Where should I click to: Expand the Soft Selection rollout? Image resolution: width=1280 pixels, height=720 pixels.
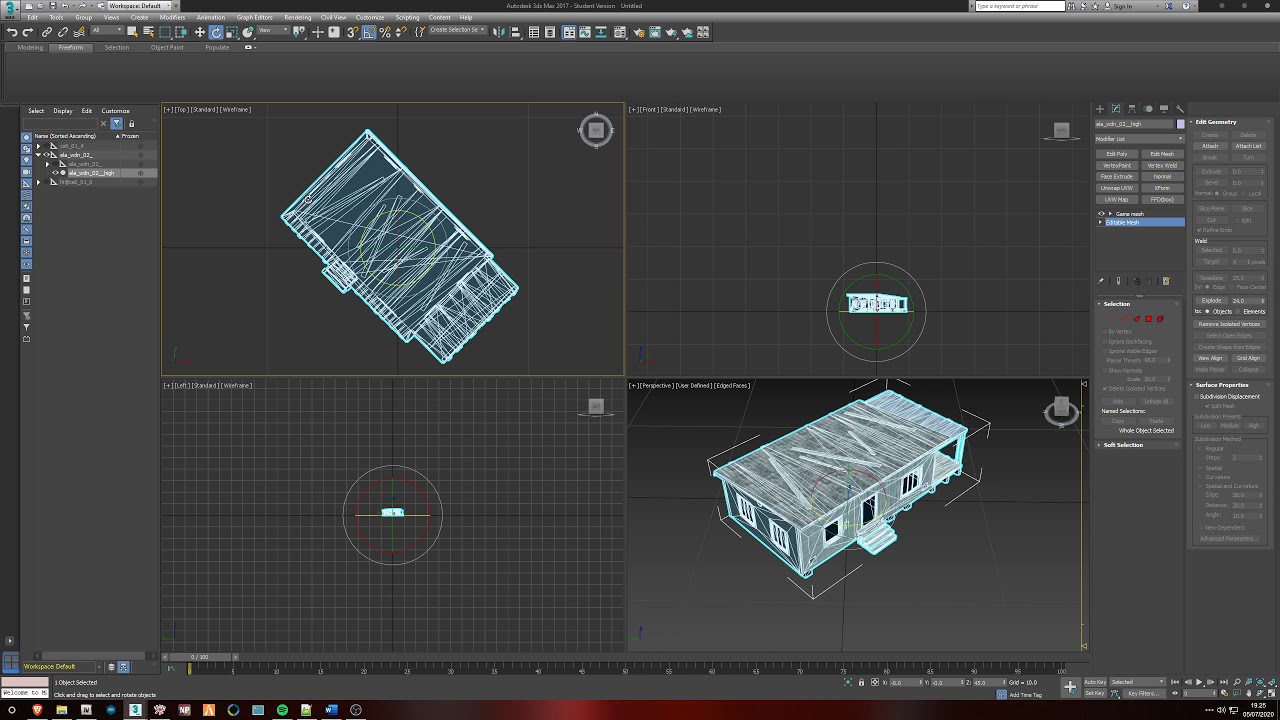pyautogui.click(x=1123, y=445)
